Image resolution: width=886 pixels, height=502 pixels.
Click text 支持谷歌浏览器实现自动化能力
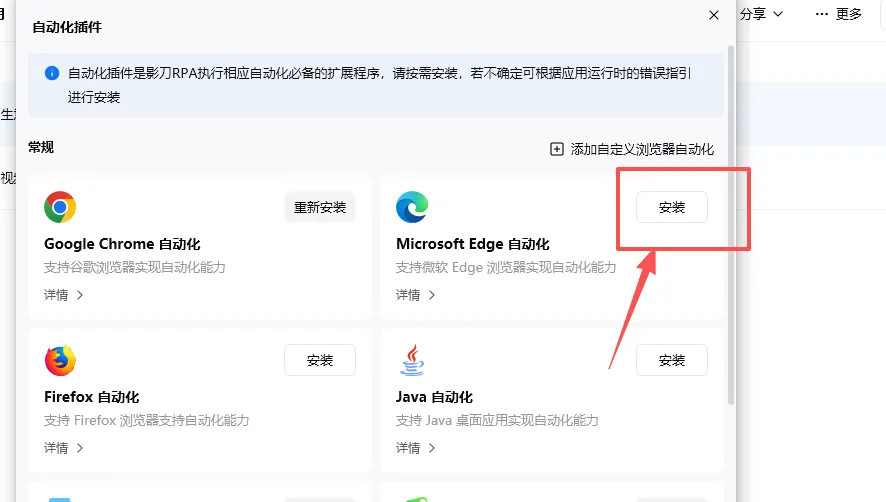134,267
